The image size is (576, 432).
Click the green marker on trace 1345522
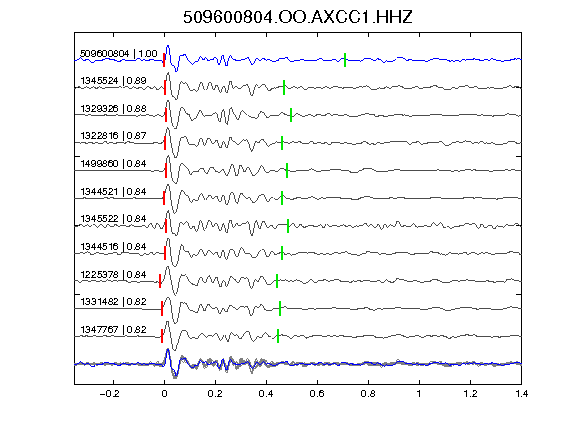click(x=288, y=226)
